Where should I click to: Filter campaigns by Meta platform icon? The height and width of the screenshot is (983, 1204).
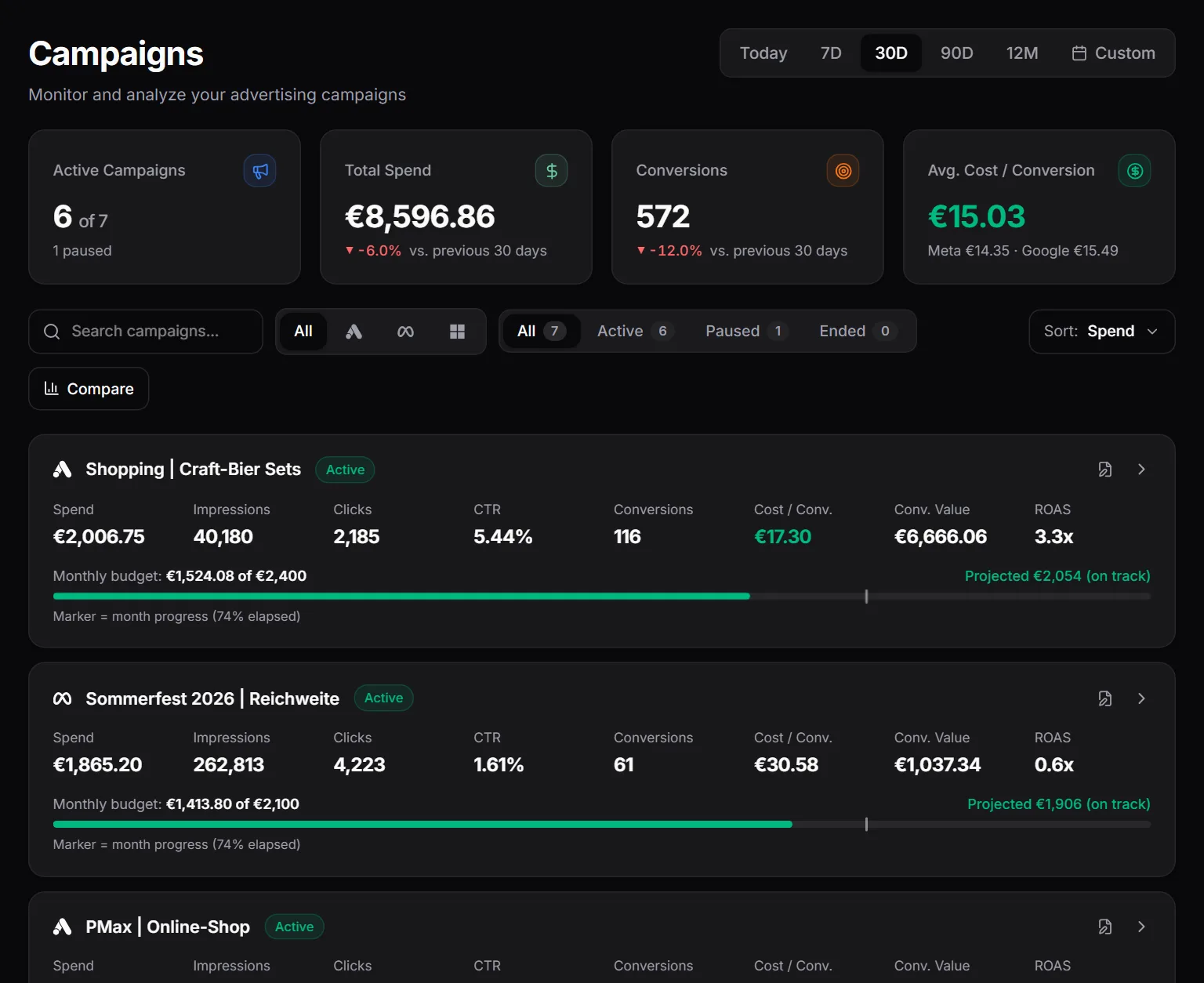[405, 332]
